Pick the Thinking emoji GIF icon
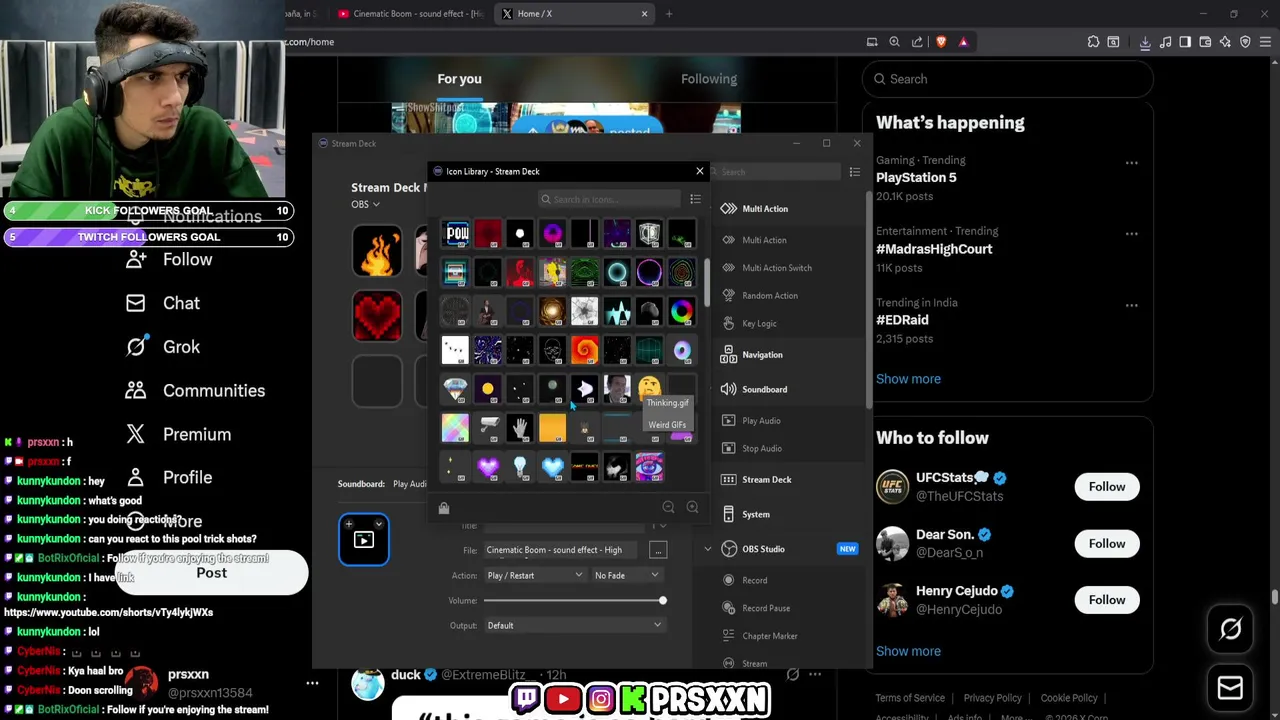The height and width of the screenshot is (720, 1280). [x=649, y=387]
